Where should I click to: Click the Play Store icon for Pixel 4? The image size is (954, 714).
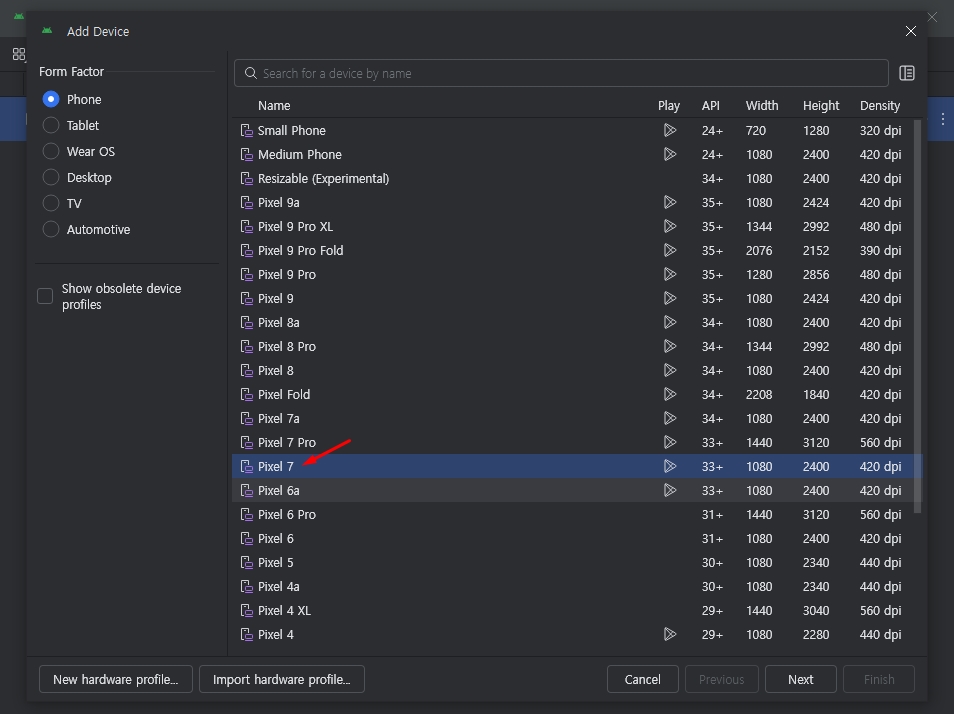pyautogui.click(x=670, y=634)
